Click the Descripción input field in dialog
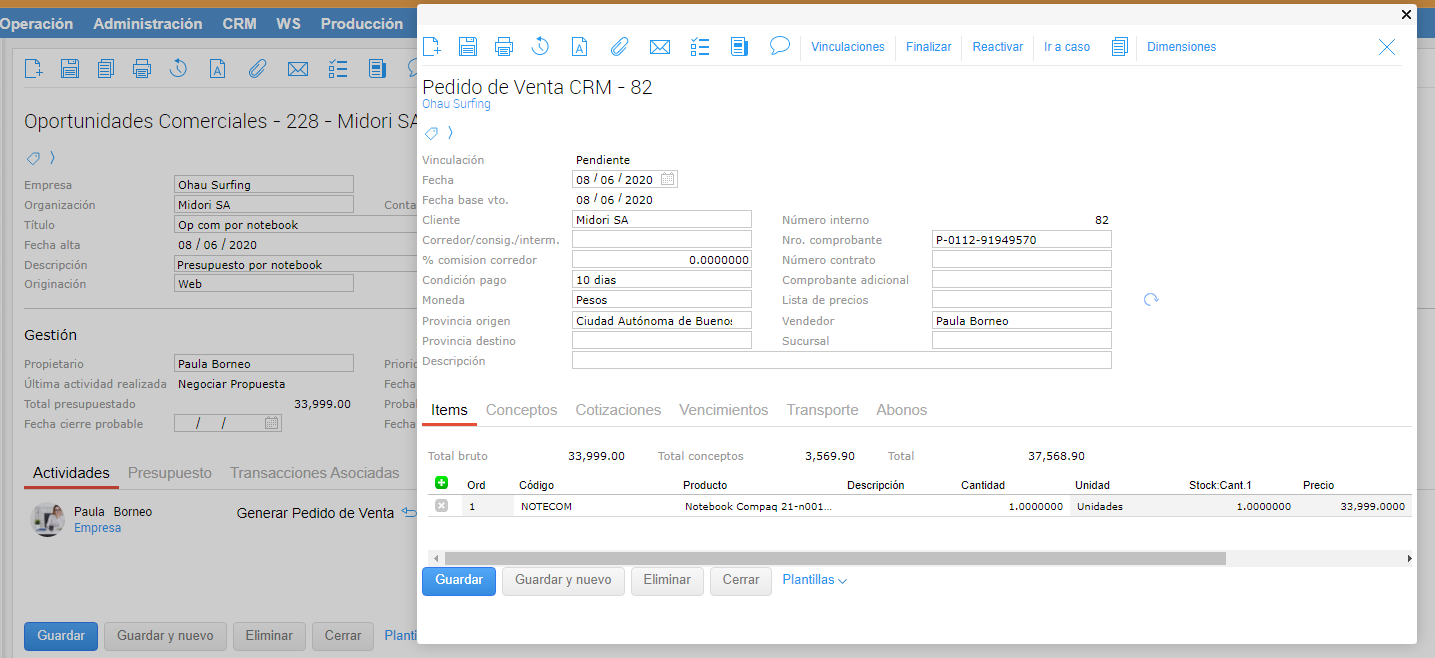This screenshot has width=1435, height=658. (x=840, y=361)
